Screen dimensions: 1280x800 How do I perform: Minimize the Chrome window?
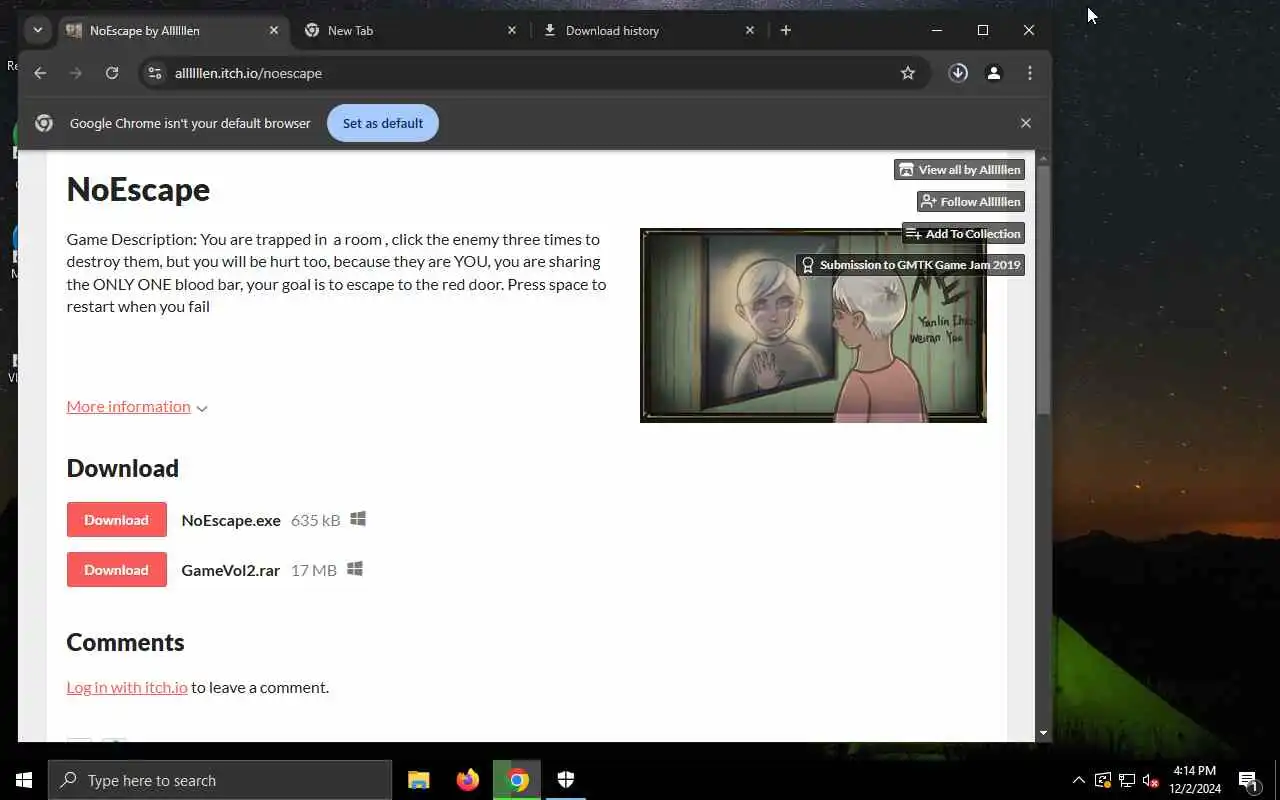[937, 30]
